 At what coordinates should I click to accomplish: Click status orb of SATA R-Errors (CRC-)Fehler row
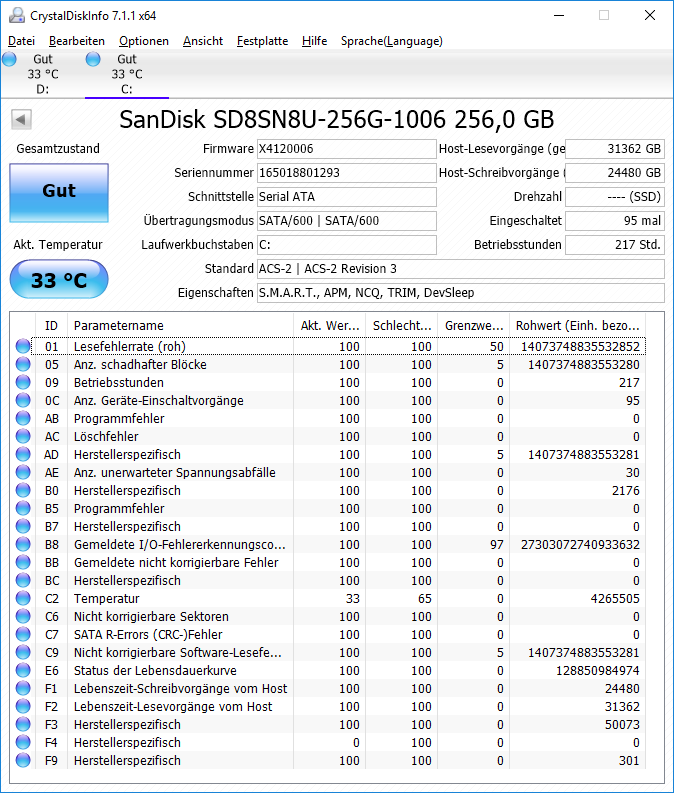23,635
